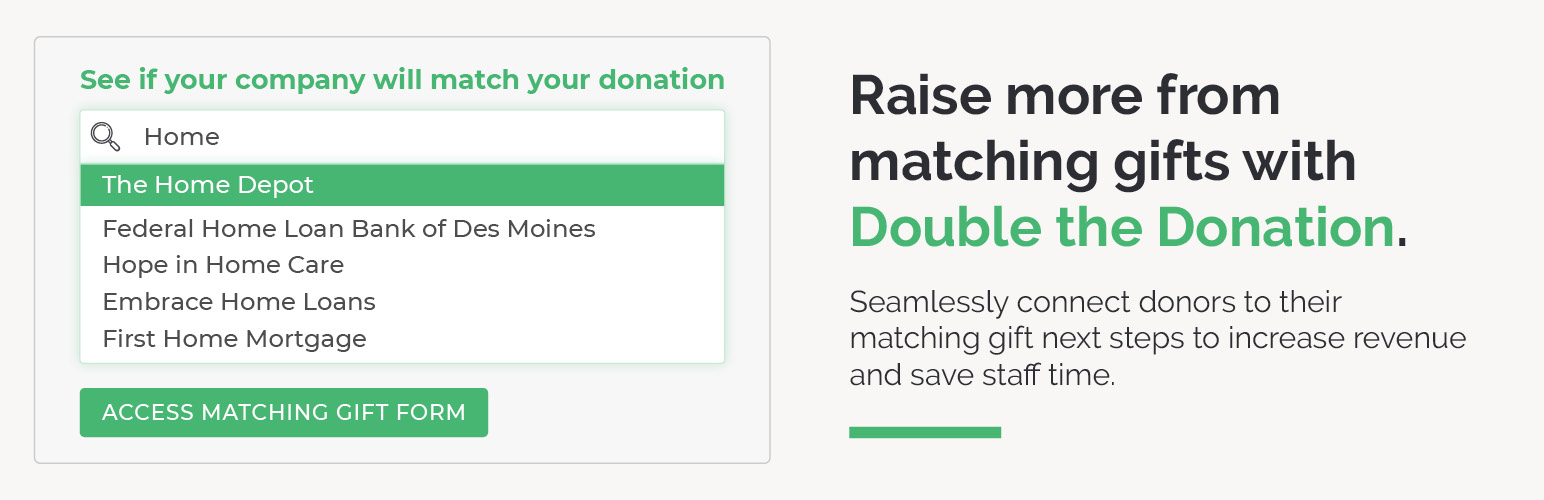Click the magnifying glass search icon

(x=105, y=137)
